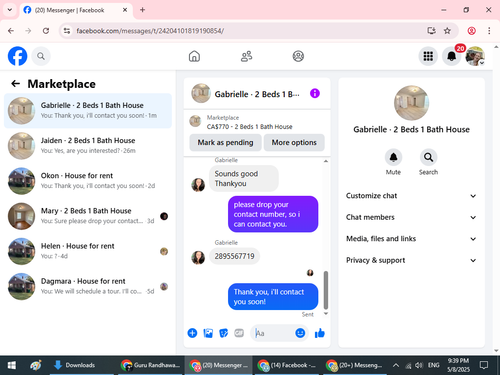
Task: Open the Jaiden 2 Beds 1 Bath conversation
Action: (88, 146)
